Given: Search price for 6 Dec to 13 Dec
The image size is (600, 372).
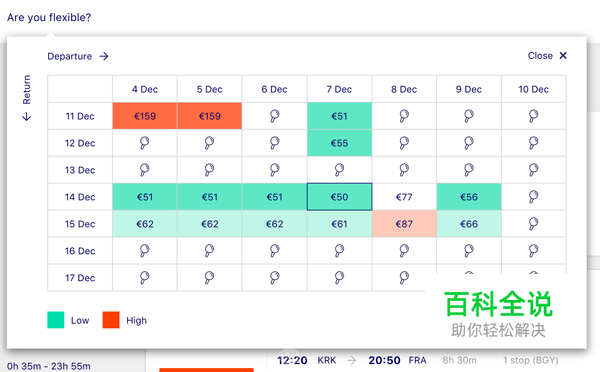Looking at the screenshot, I should click(x=274, y=170).
